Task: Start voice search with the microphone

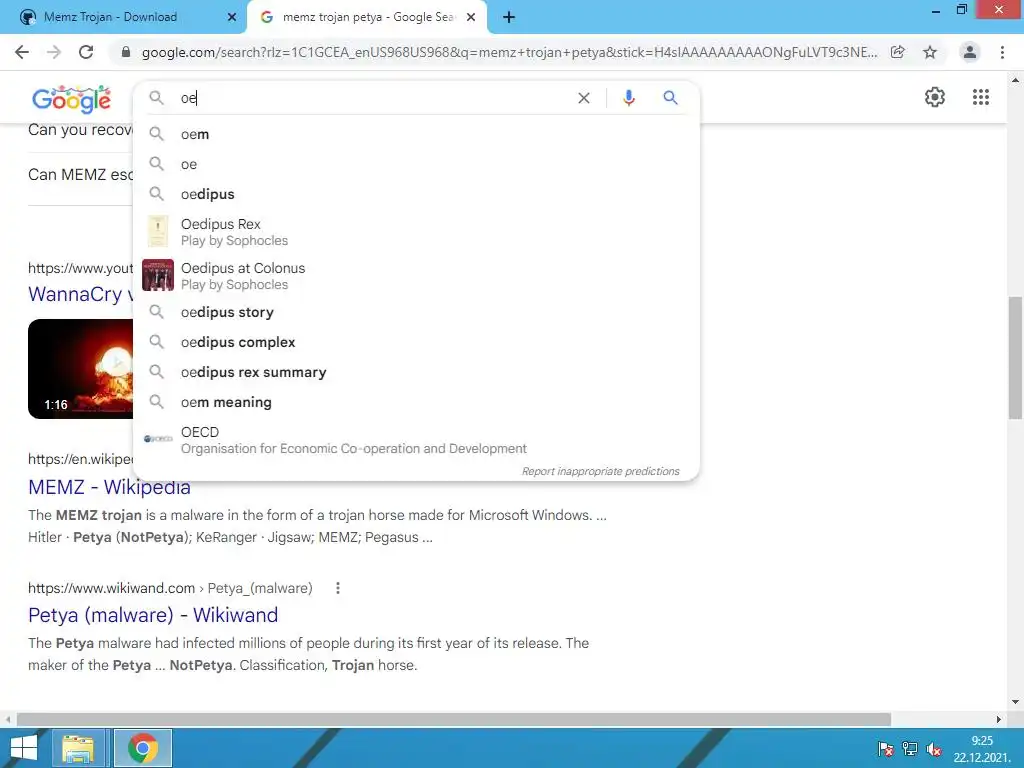Action: (628, 98)
